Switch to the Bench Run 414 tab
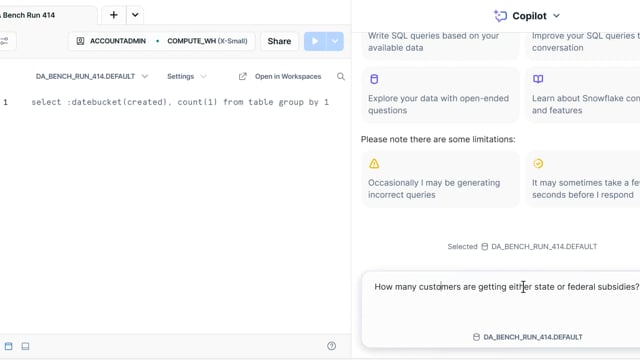640x360 pixels. [28, 15]
